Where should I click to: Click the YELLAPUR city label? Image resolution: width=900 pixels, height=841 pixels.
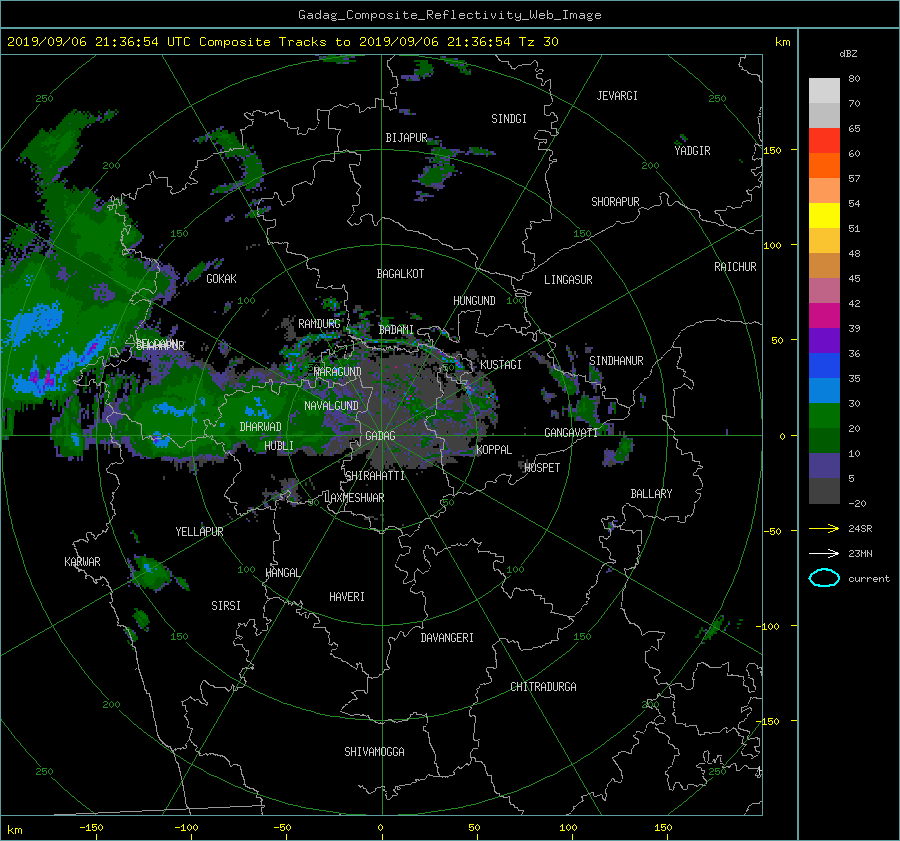point(199,532)
